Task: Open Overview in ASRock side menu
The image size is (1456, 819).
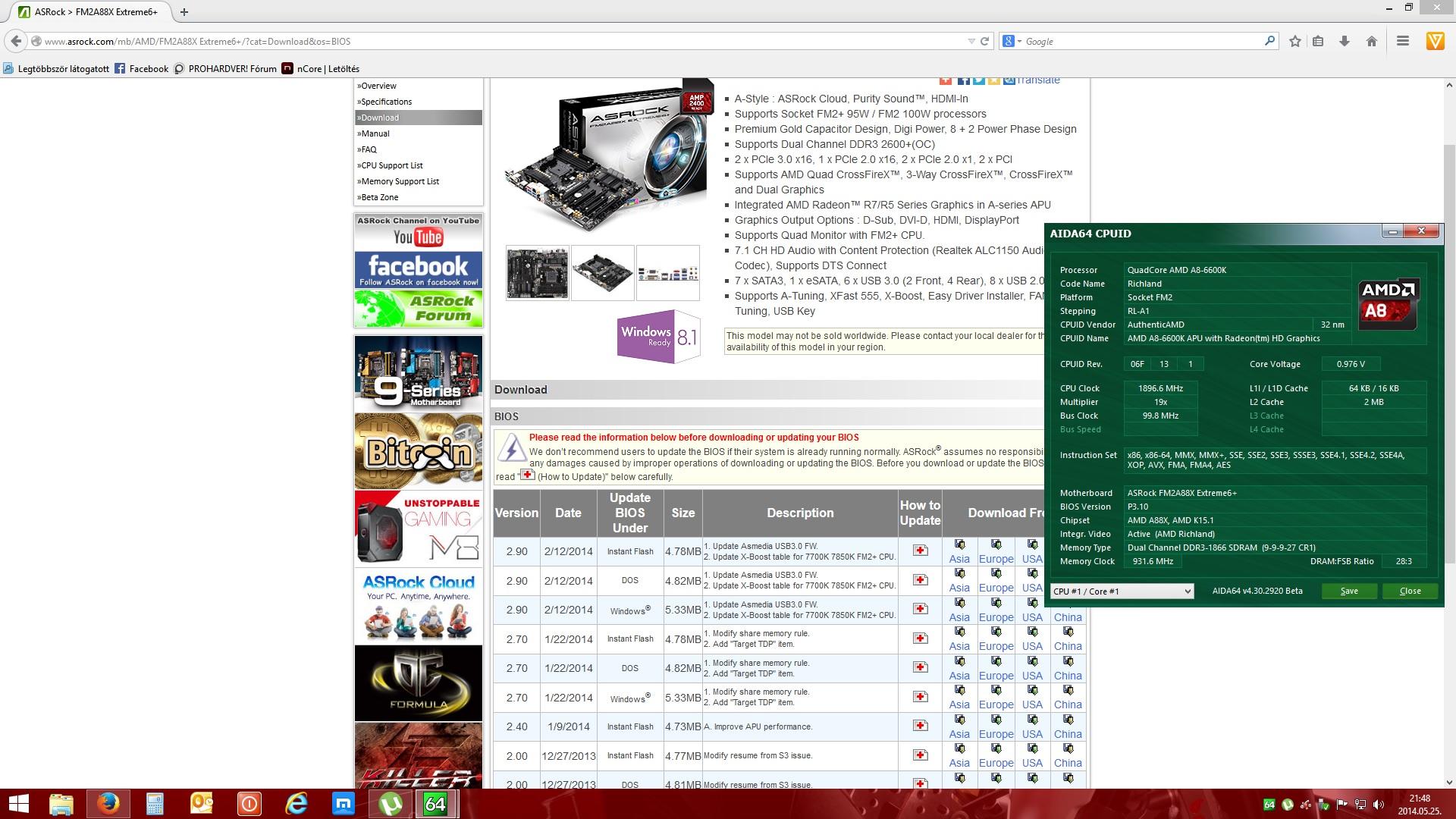Action: coord(377,86)
